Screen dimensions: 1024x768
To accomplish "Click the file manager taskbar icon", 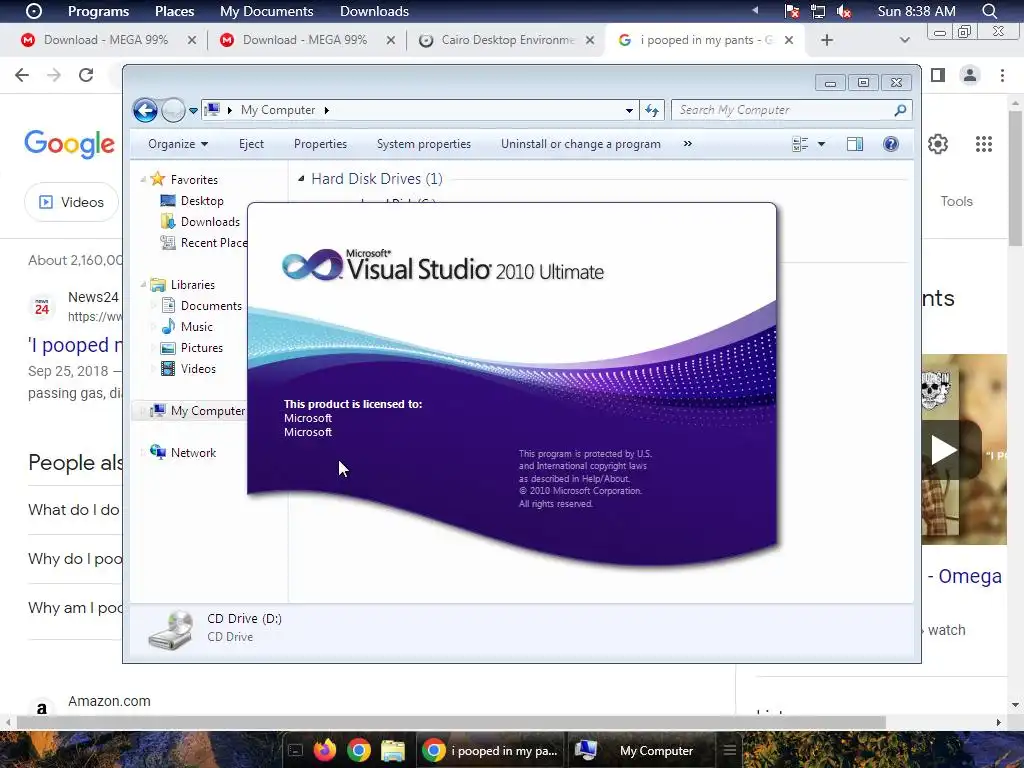I will click(x=393, y=750).
